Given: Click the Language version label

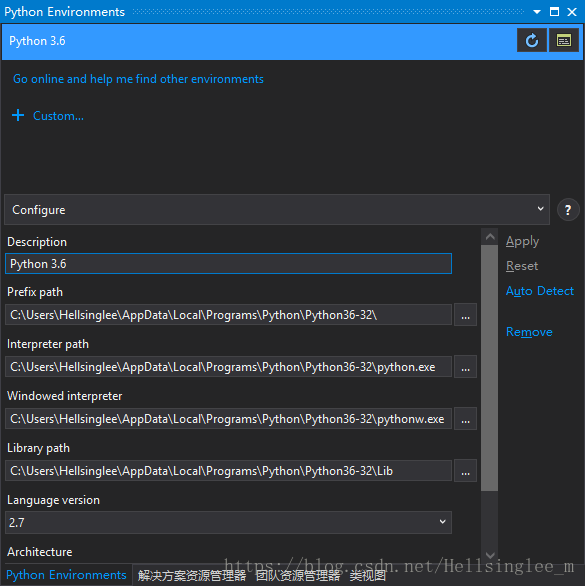Looking at the screenshot, I should click(53, 500).
